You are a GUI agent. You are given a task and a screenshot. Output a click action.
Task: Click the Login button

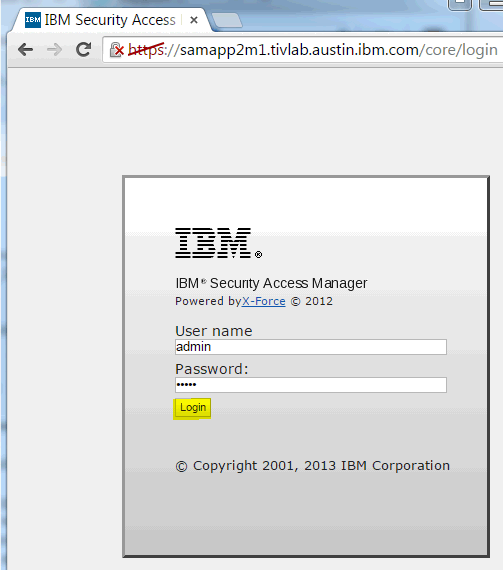pyautogui.click(x=193, y=408)
